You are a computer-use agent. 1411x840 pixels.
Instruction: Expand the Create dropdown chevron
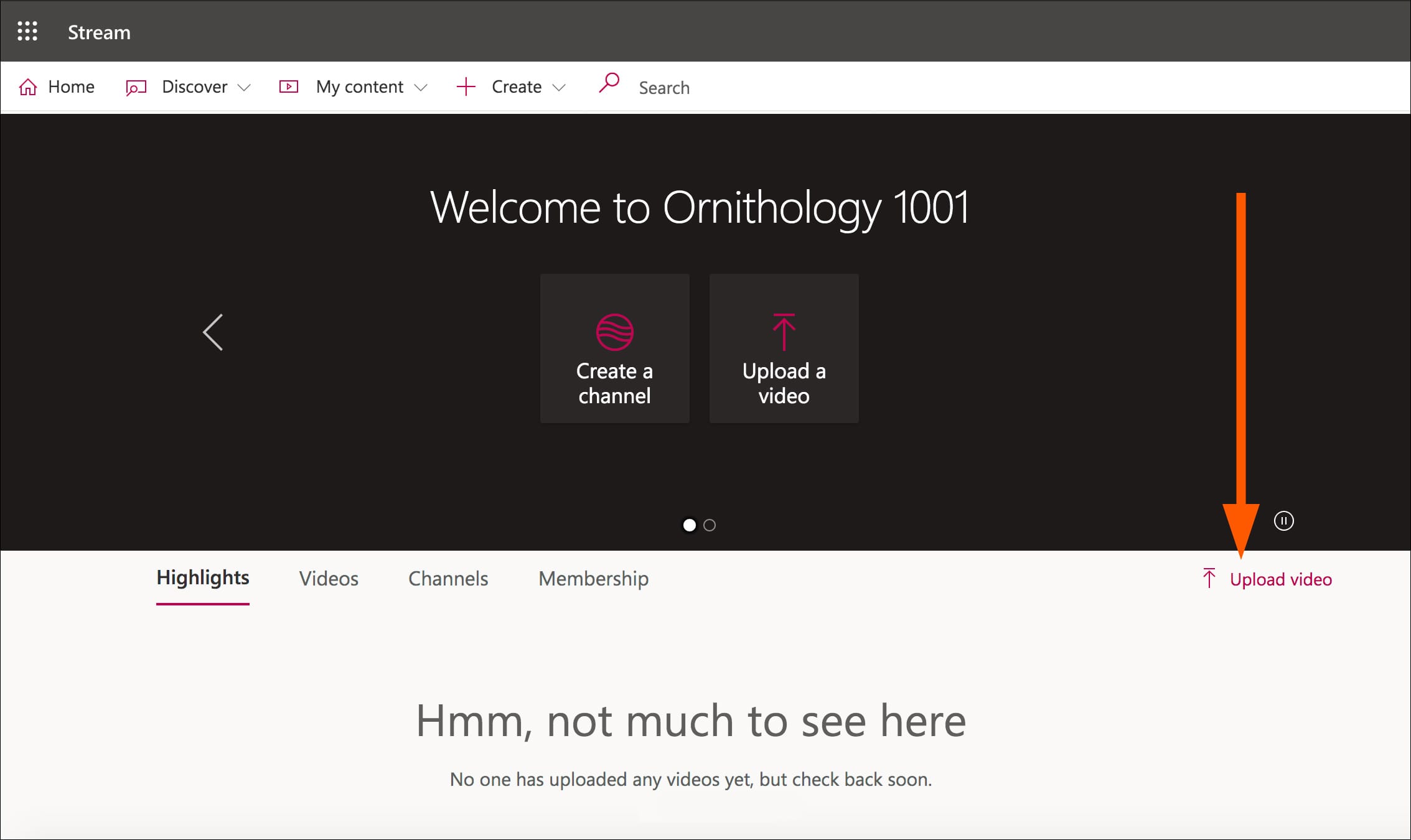pyautogui.click(x=559, y=88)
